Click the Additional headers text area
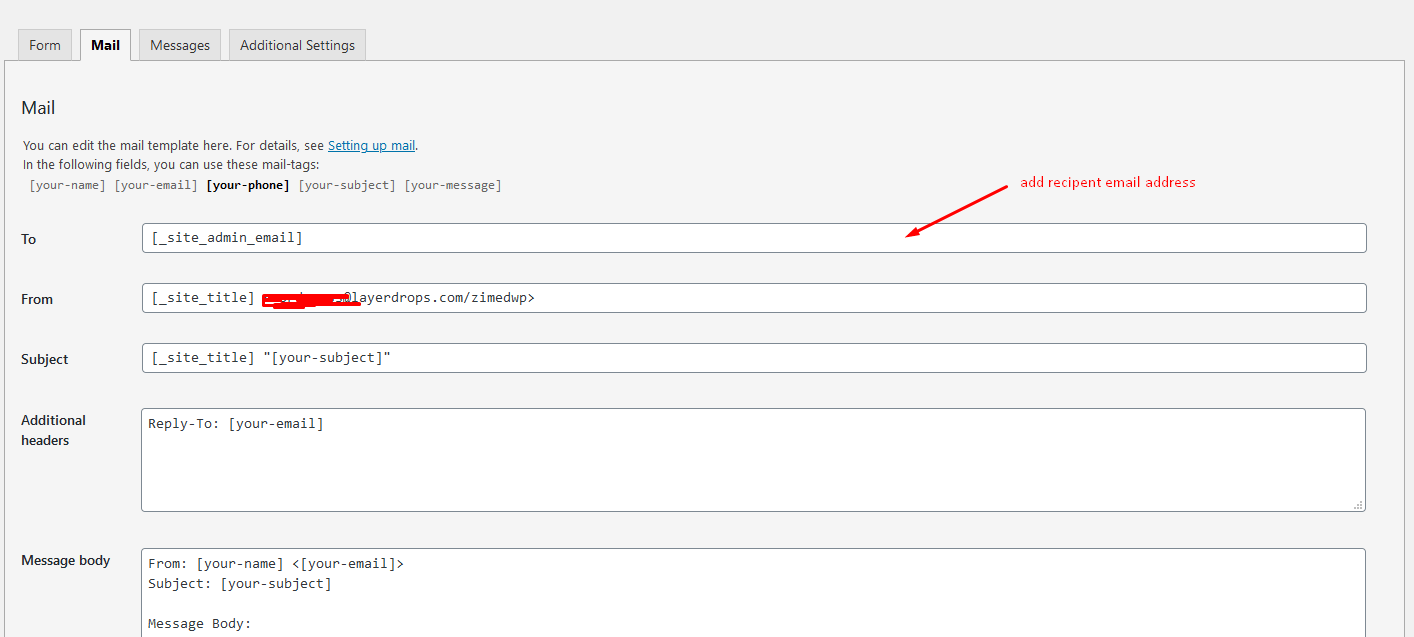Image resolution: width=1414 pixels, height=637 pixels. 753,460
